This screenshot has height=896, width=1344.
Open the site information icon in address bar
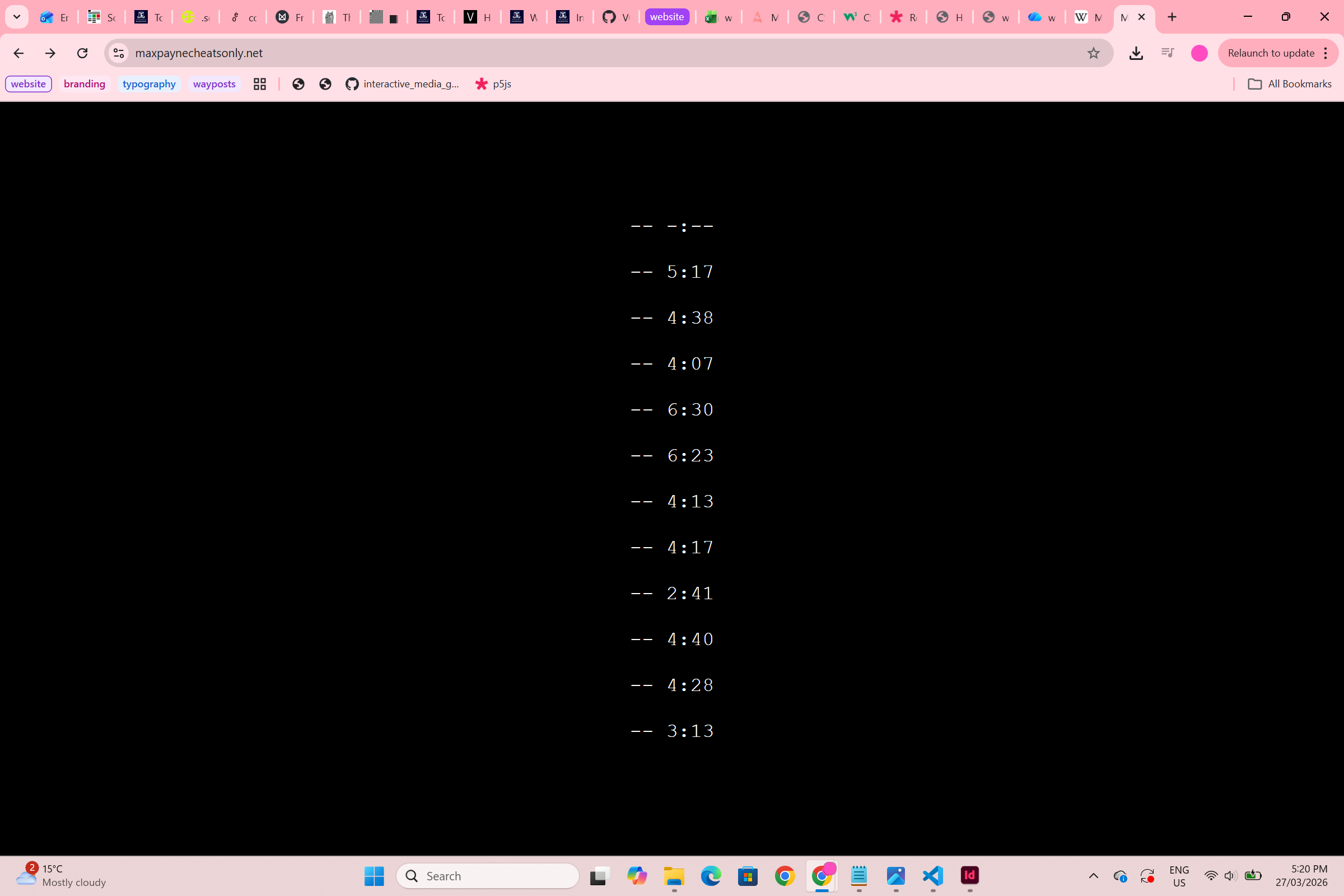tap(118, 53)
